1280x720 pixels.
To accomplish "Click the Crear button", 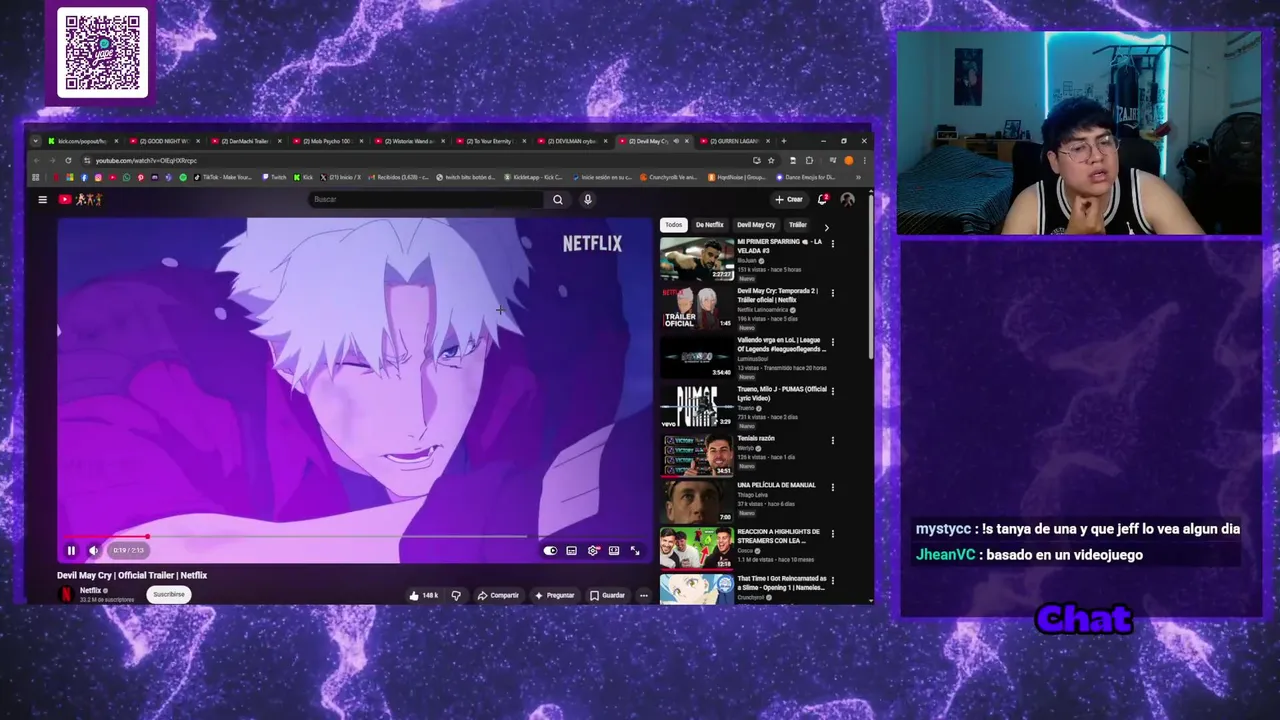I will [789, 199].
